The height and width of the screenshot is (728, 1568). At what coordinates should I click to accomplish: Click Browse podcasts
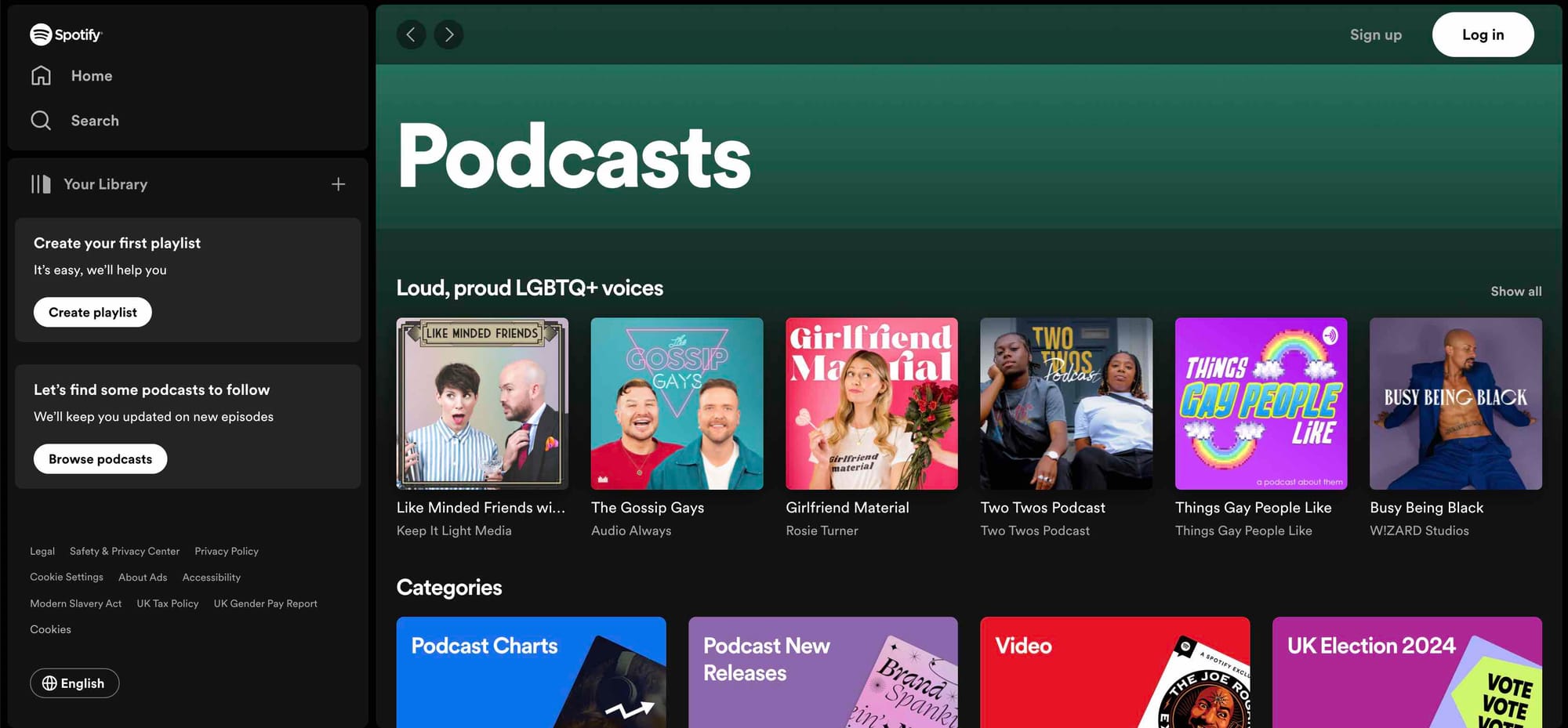tap(100, 458)
